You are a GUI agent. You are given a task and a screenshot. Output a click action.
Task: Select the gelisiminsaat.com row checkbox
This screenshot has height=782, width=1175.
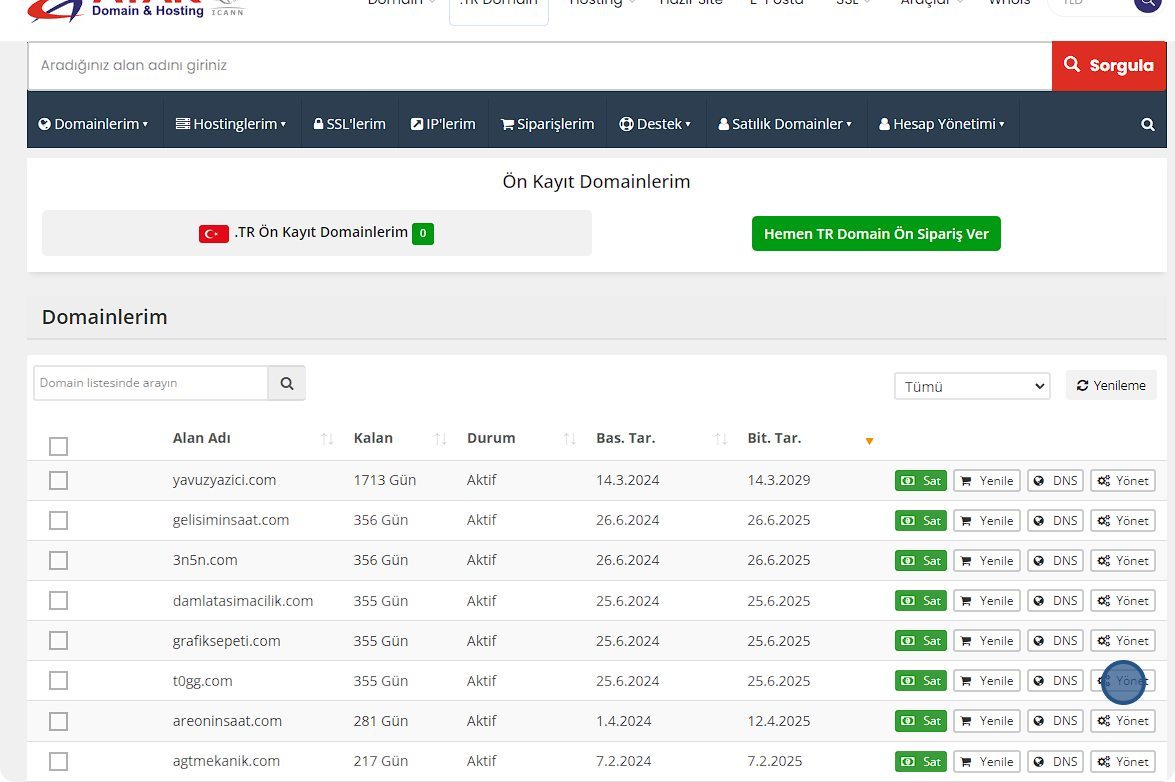click(x=58, y=521)
